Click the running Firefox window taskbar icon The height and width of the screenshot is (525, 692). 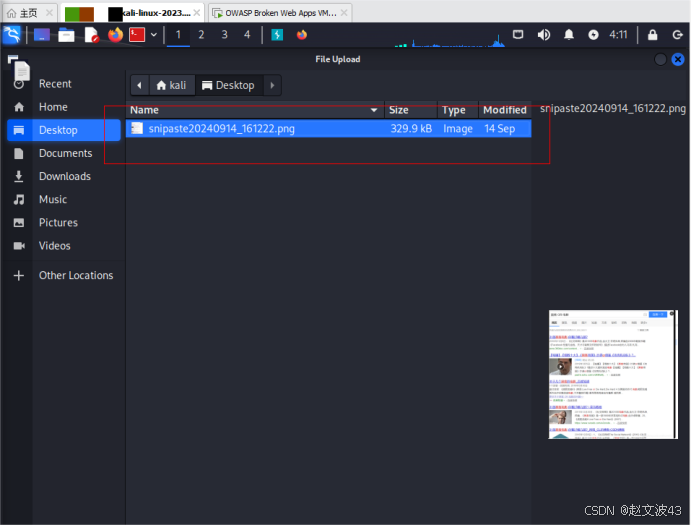(x=302, y=35)
